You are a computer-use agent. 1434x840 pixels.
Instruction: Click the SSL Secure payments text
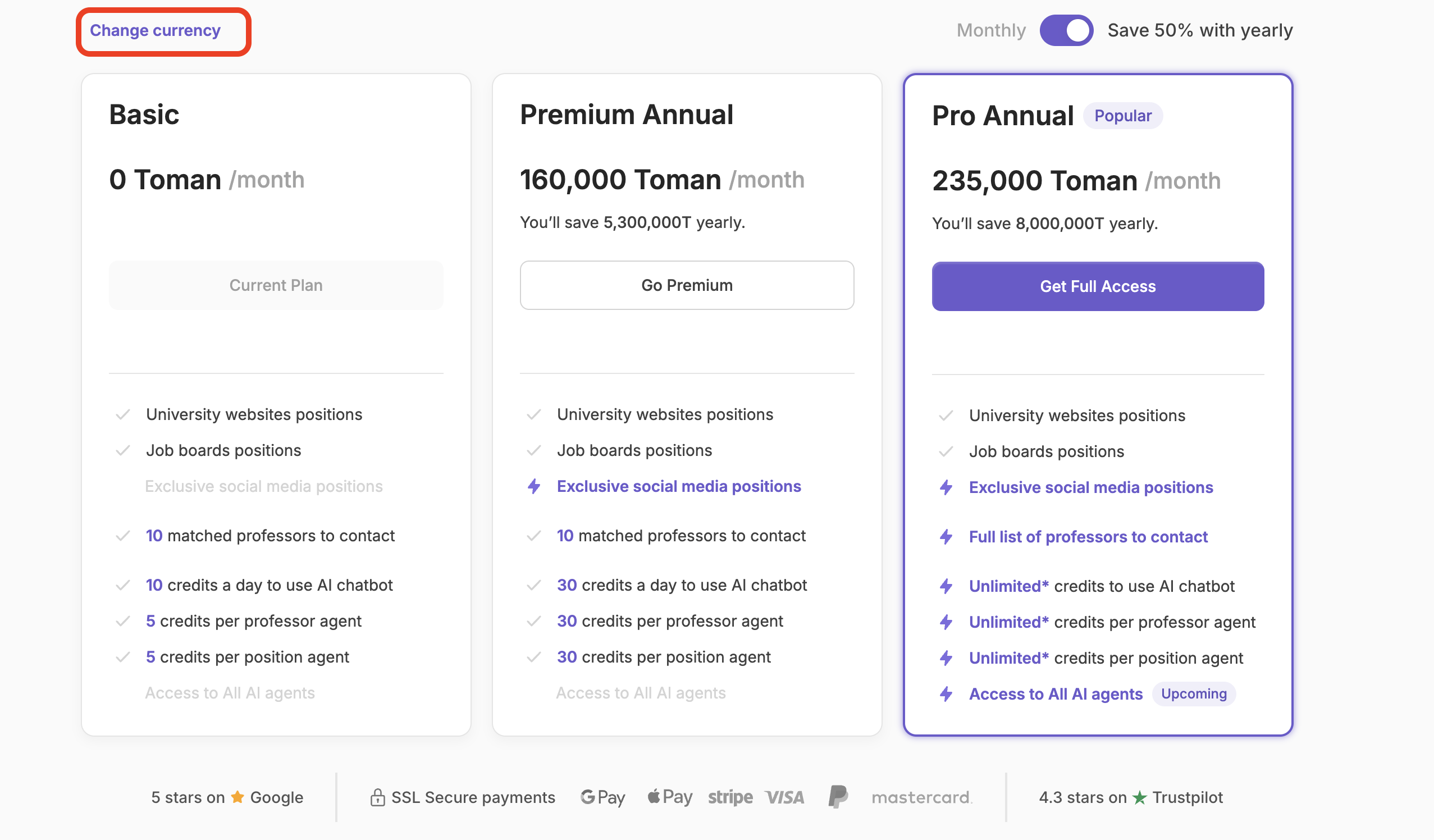pyautogui.click(x=473, y=797)
